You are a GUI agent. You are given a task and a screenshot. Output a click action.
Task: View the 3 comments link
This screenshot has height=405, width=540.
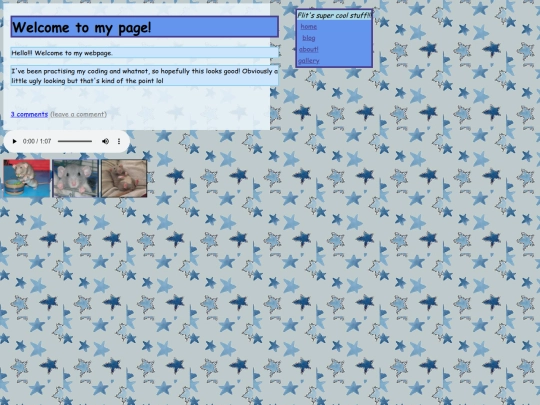coord(29,114)
